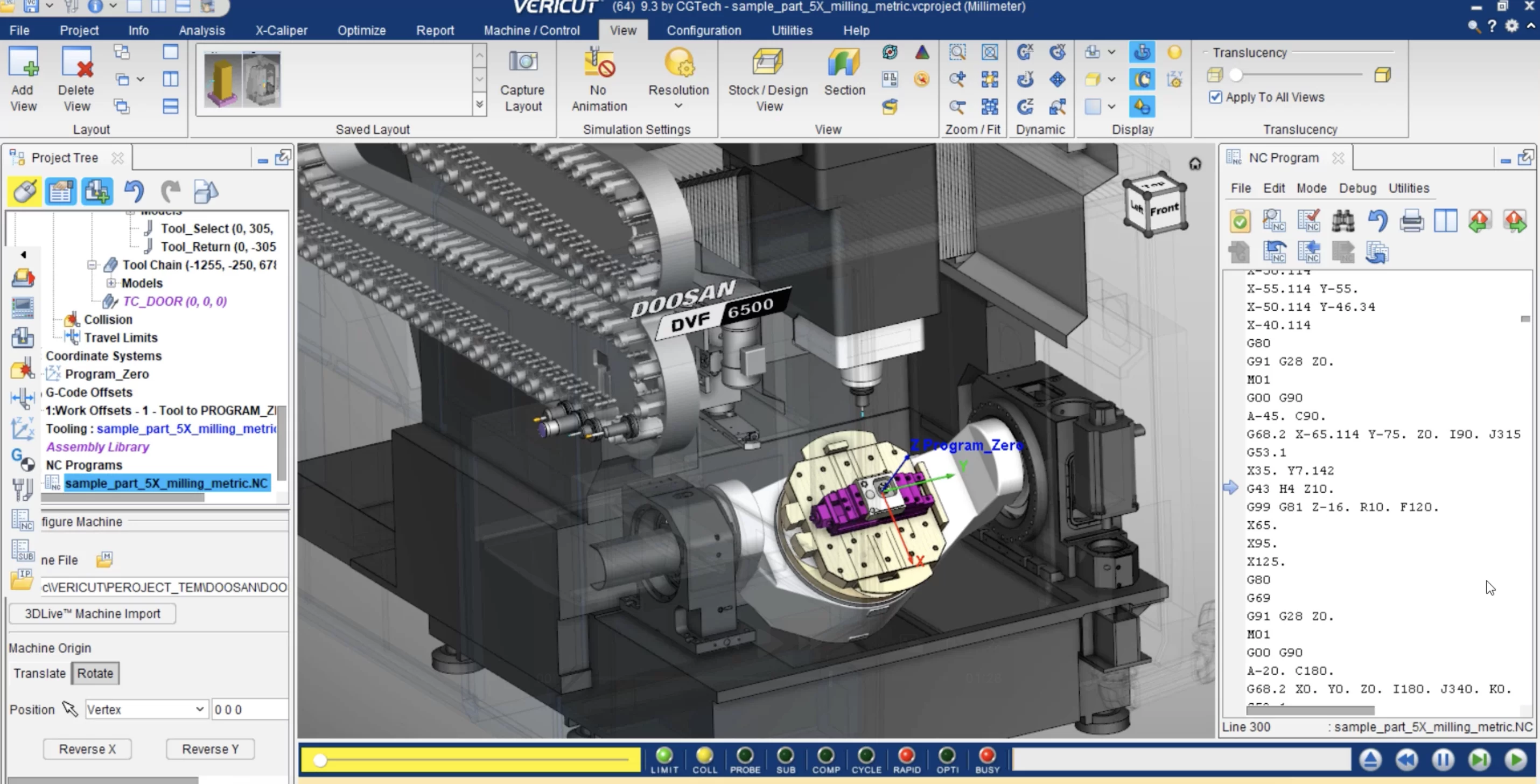Click the Rewind NC Program button
1540x784 pixels.
point(1406,759)
